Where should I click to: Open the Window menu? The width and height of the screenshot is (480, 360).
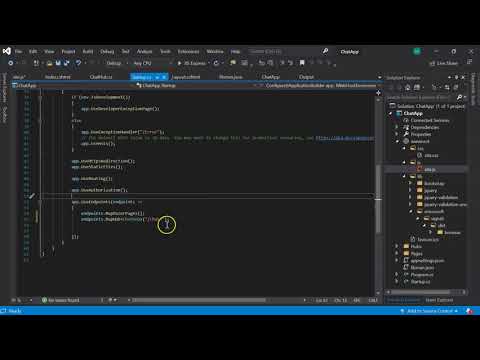pos(215,51)
